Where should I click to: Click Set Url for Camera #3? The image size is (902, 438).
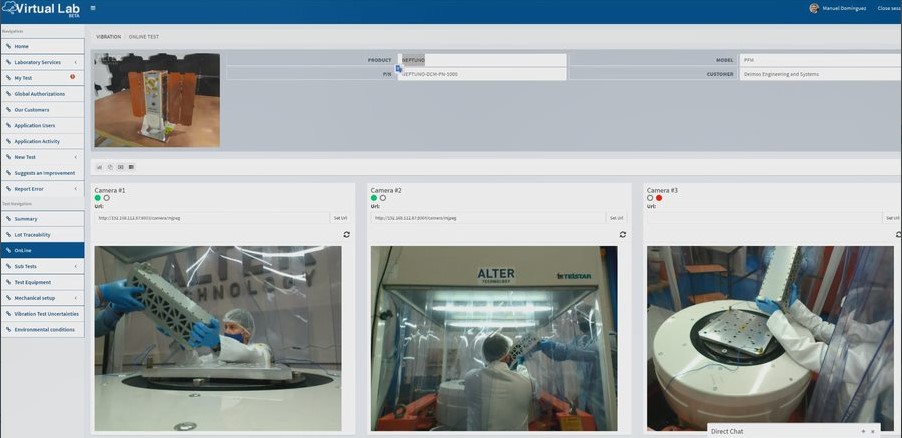[x=892, y=218]
